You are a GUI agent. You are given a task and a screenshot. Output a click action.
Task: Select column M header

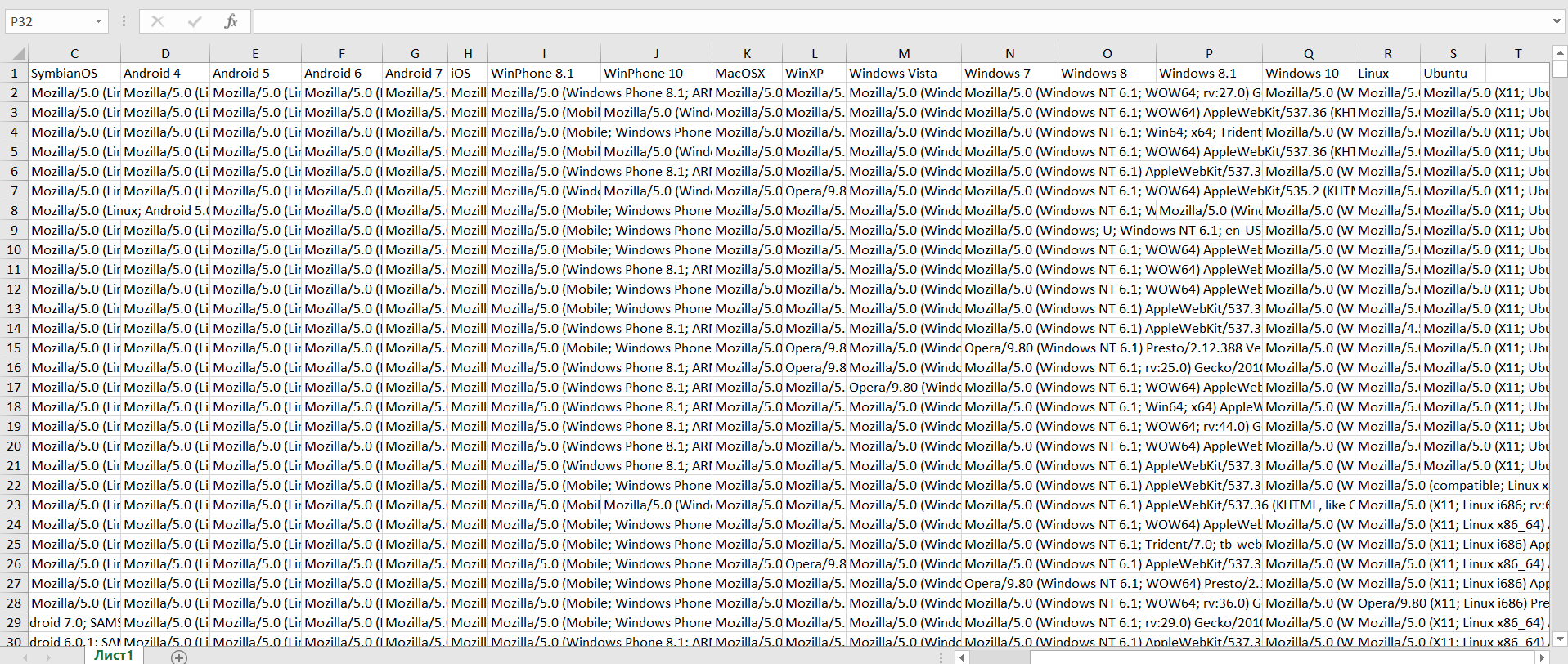coord(904,54)
